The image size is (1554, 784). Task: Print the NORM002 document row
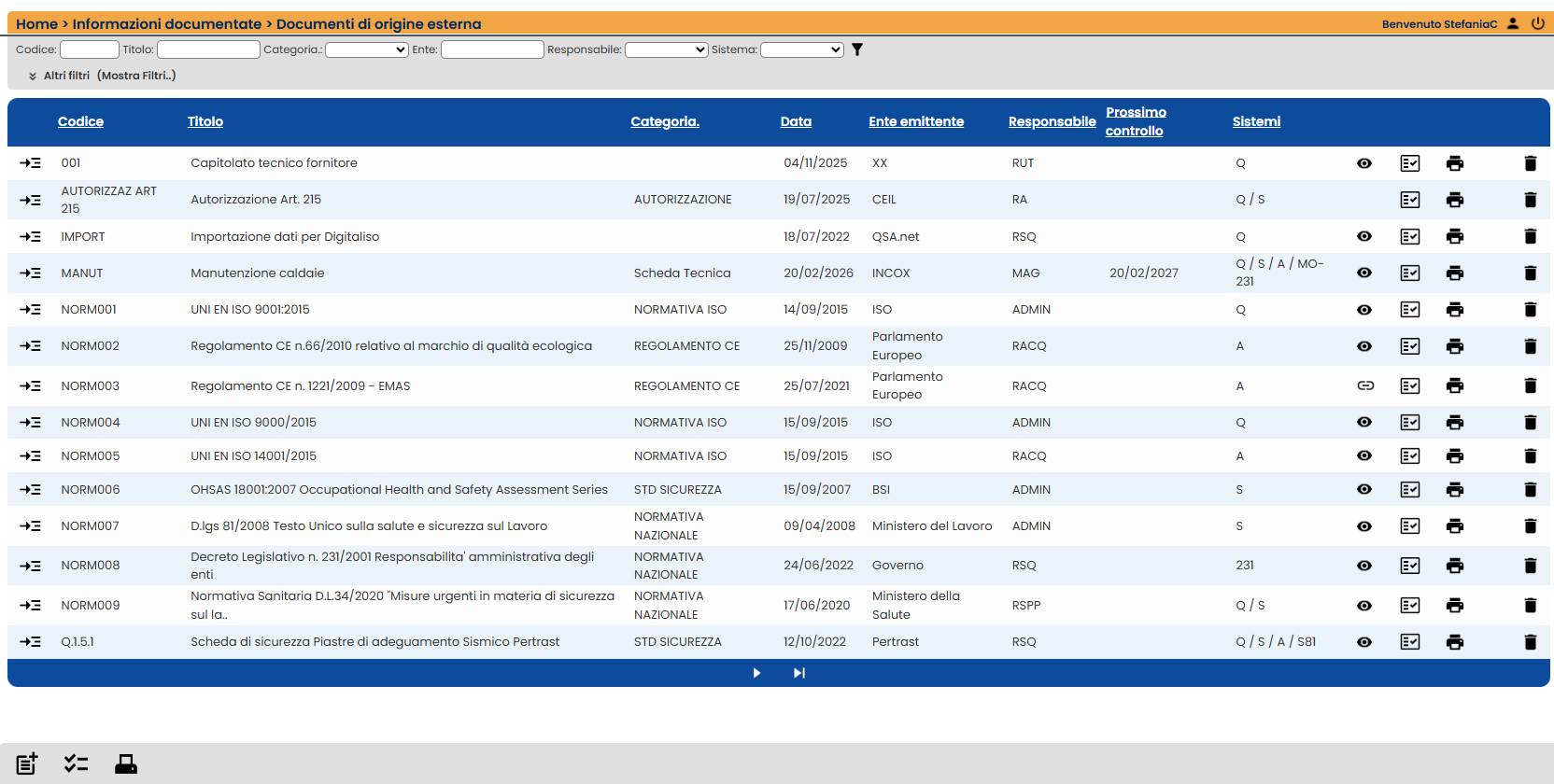pos(1455,346)
